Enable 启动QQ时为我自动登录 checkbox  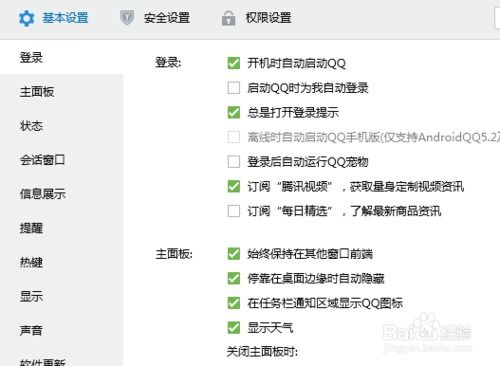(x=234, y=88)
